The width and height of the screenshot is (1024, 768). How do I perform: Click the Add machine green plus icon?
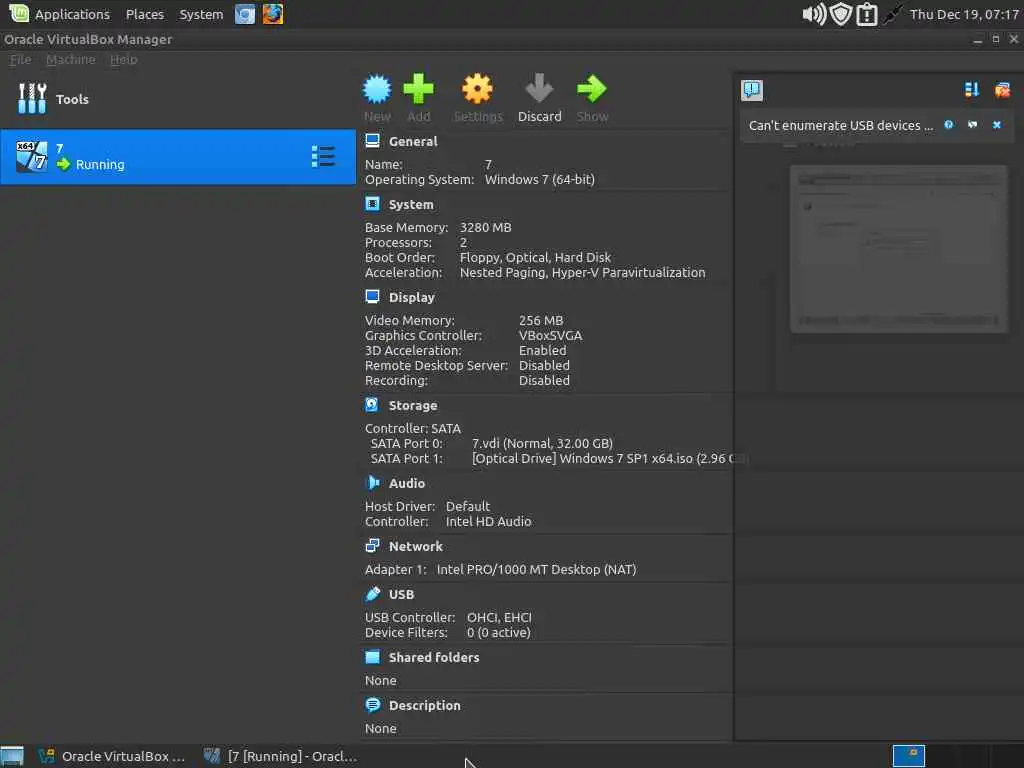[x=419, y=89]
